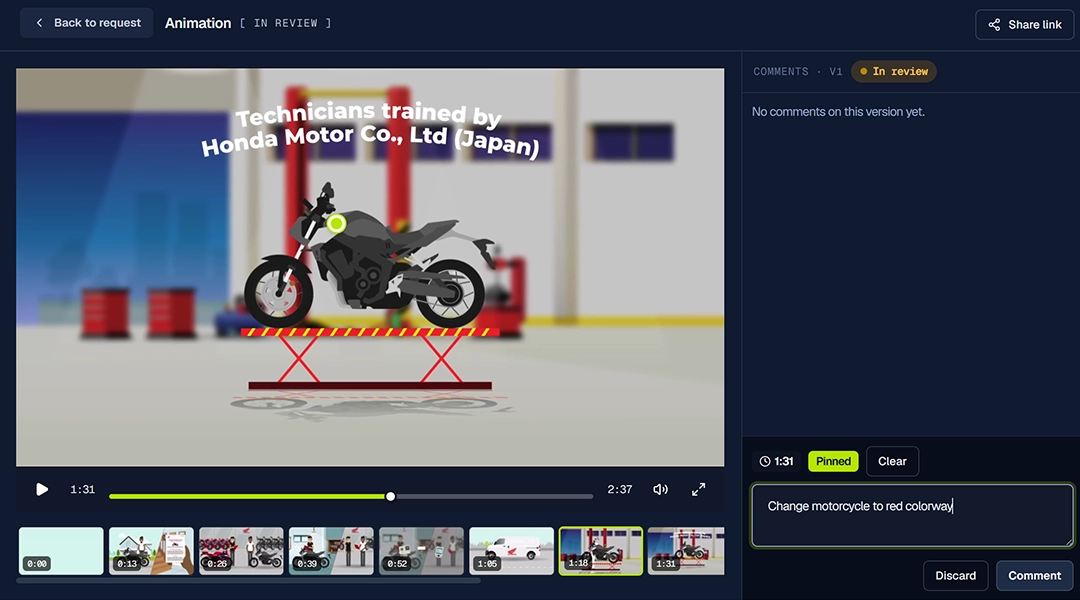The image size is (1080, 600).
Task: Click the COMMENTS · V1 header
Action: [798, 72]
